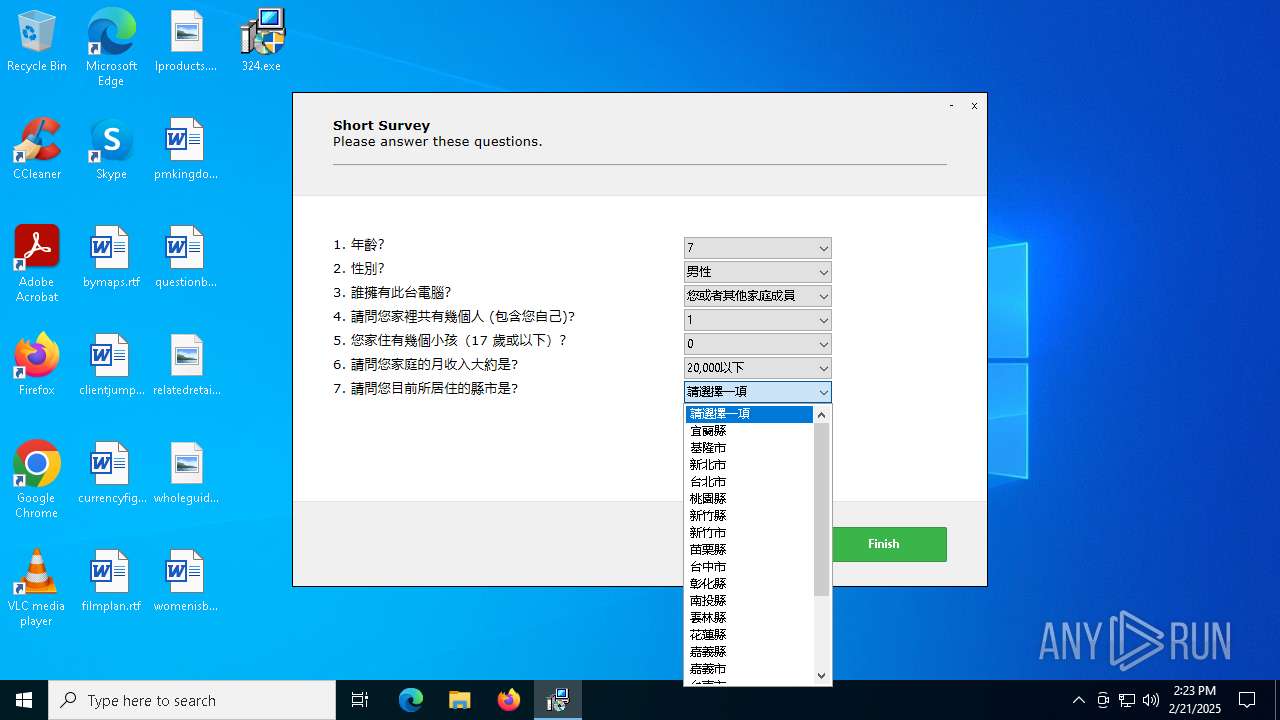Open network status tray icon
This screenshot has width=1280, height=720.
tap(1127, 700)
